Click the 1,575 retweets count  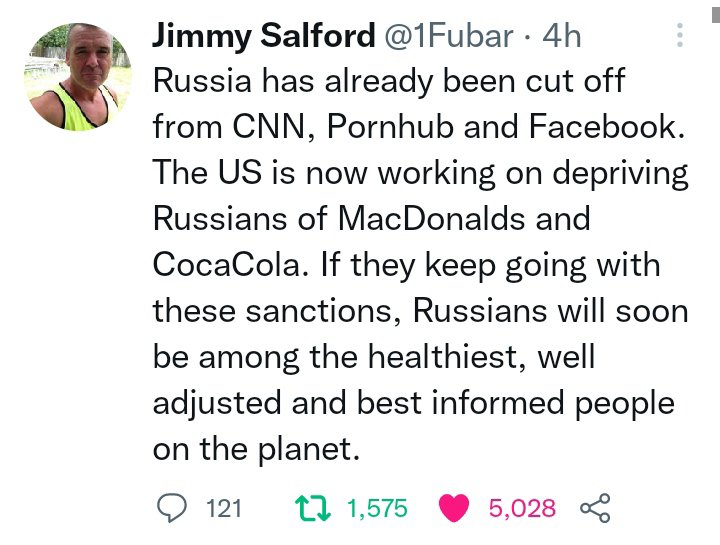click(x=377, y=508)
